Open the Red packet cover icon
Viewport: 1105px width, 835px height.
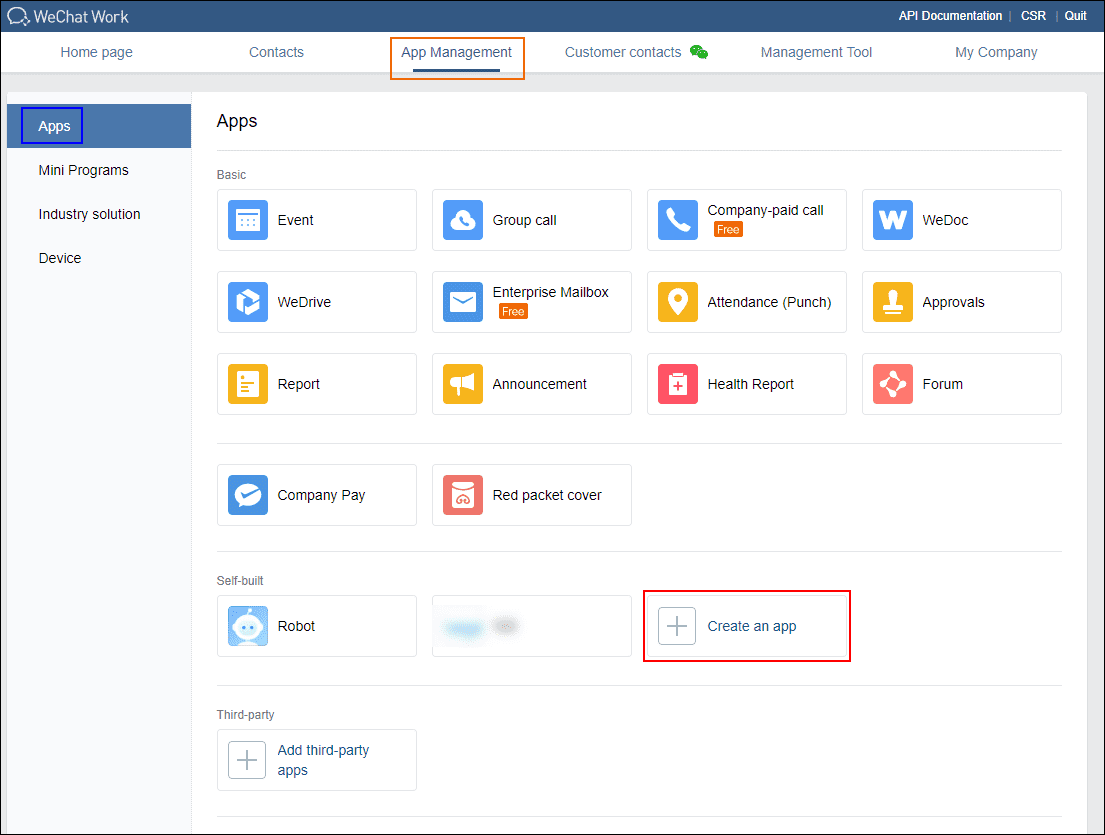click(x=463, y=495)
